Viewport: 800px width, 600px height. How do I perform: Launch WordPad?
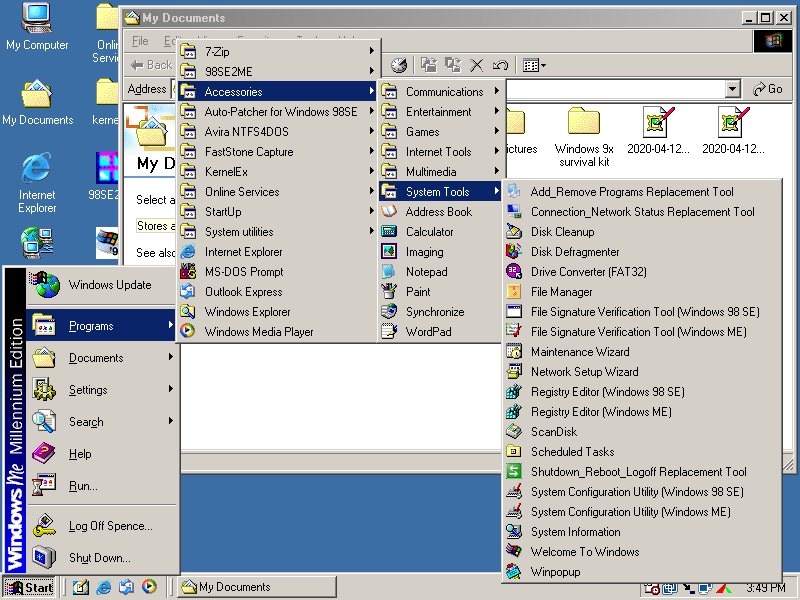(x=440, y=332)
